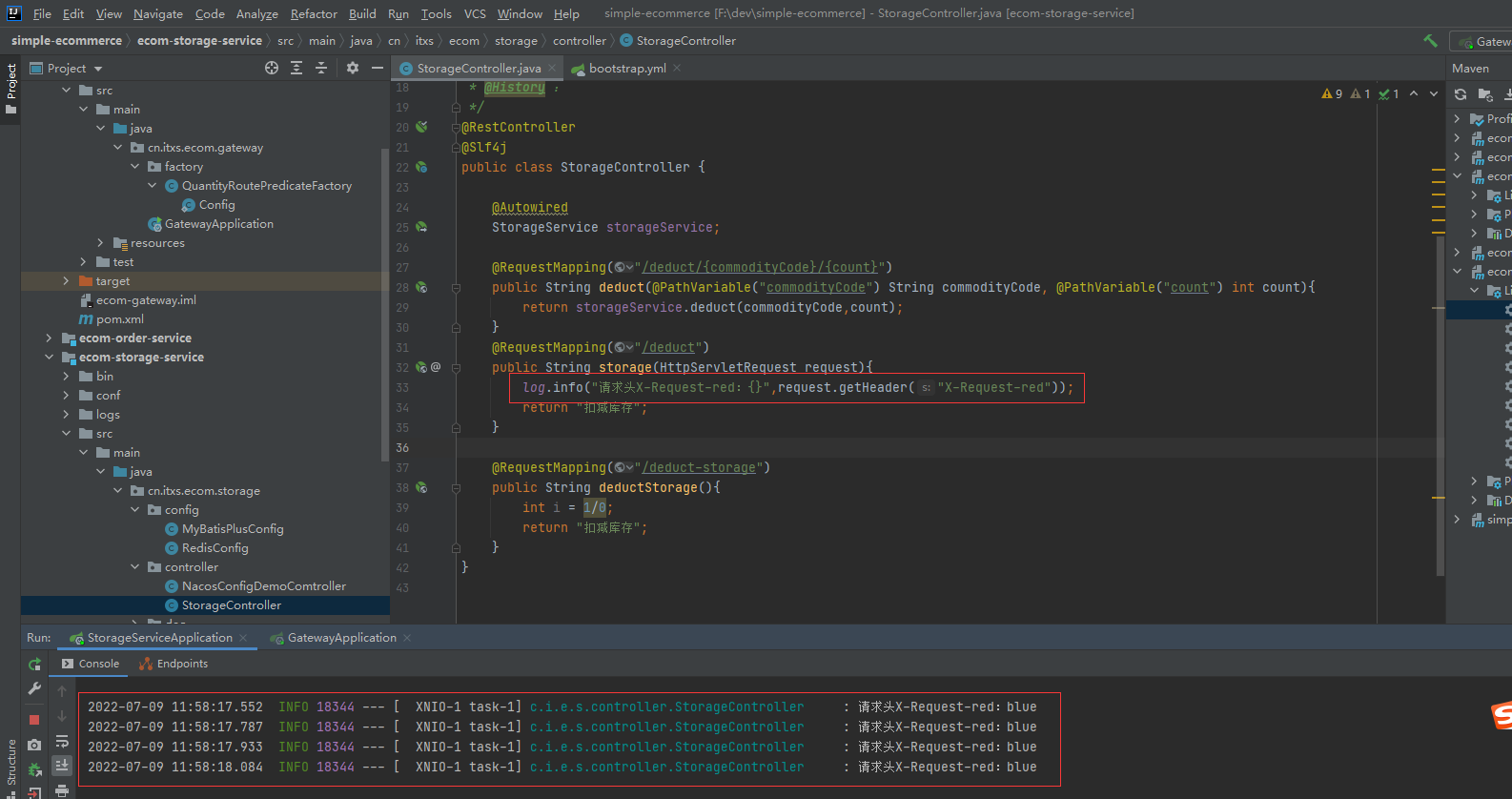The image size is (1512, 799).
Task: Click the down arrow in the console toolbar
Action: point(62,716)
